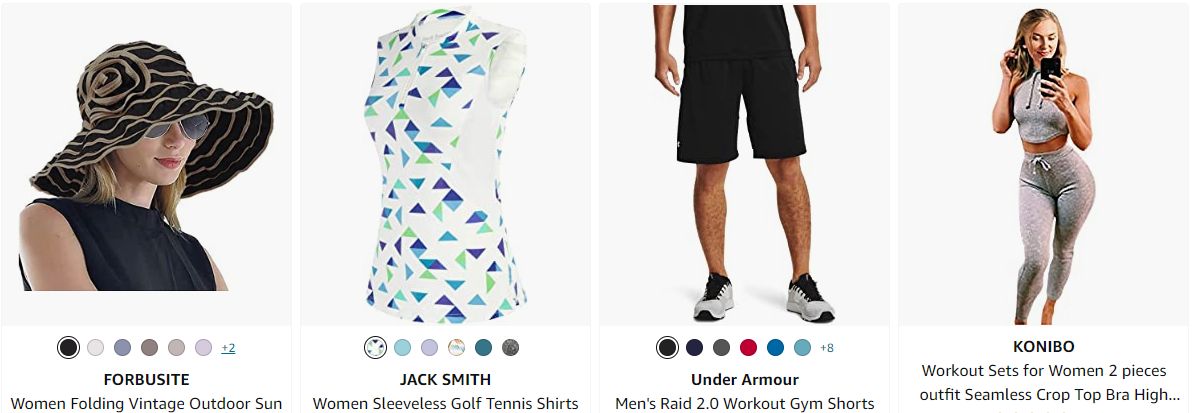Viewport: 1194px width, 413px height.
Task: Choose the light blue swatch for golf shirt
Action: [x=403, y=347]
